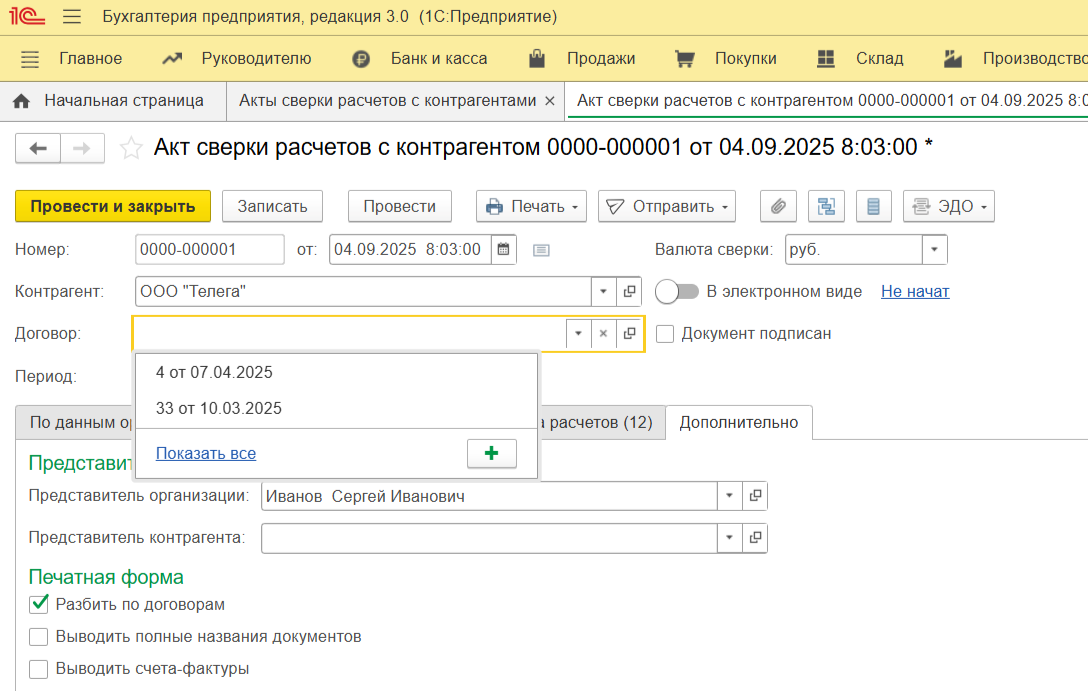Screen dimensions: 1088x691
Task: Click the accounting entries list icon
Action: coord(873,207)
